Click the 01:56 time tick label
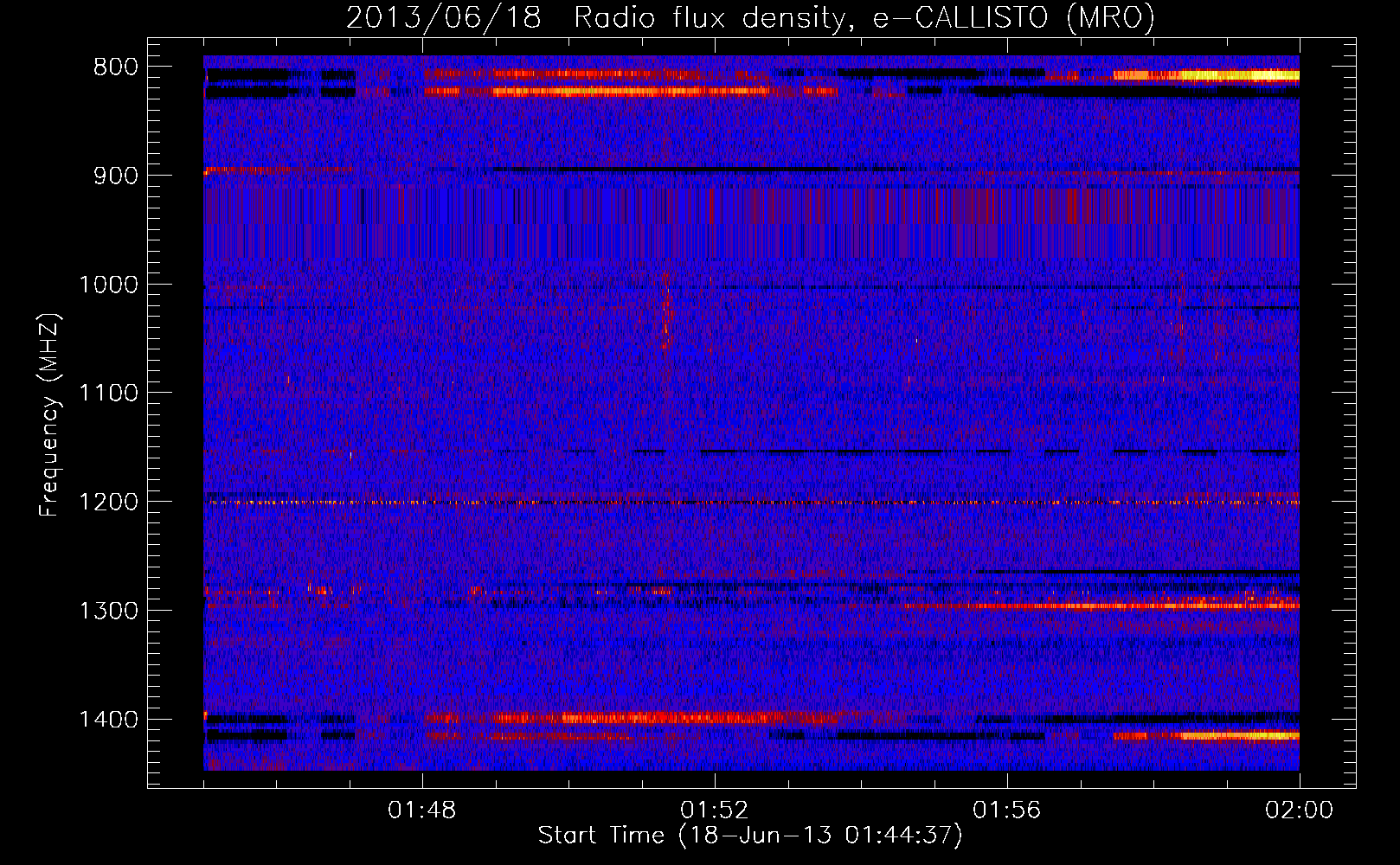Screen dimensions: 1400x865 click(x=1007, y=811)
